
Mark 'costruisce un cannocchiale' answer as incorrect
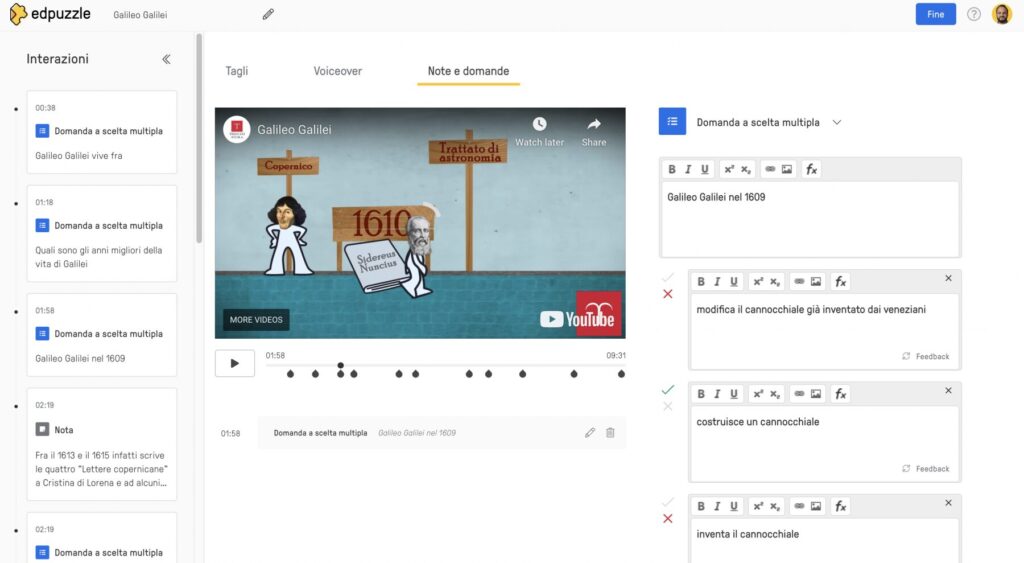tap(668, 406)
